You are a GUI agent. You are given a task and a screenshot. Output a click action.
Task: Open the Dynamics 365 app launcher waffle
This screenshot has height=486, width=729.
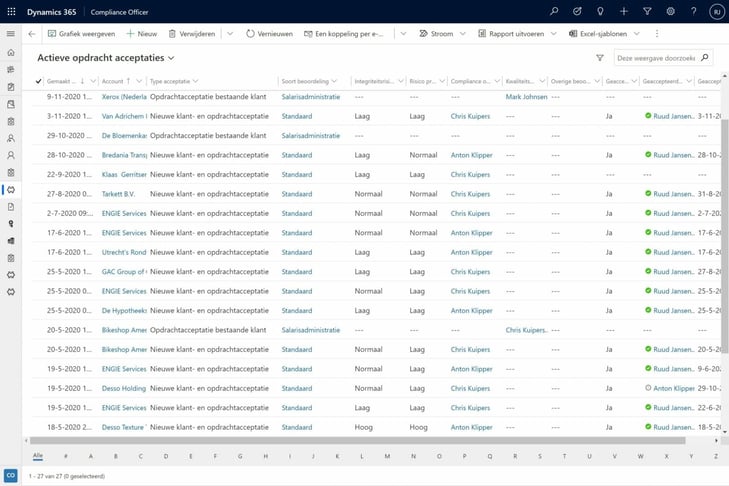(11, 12)
